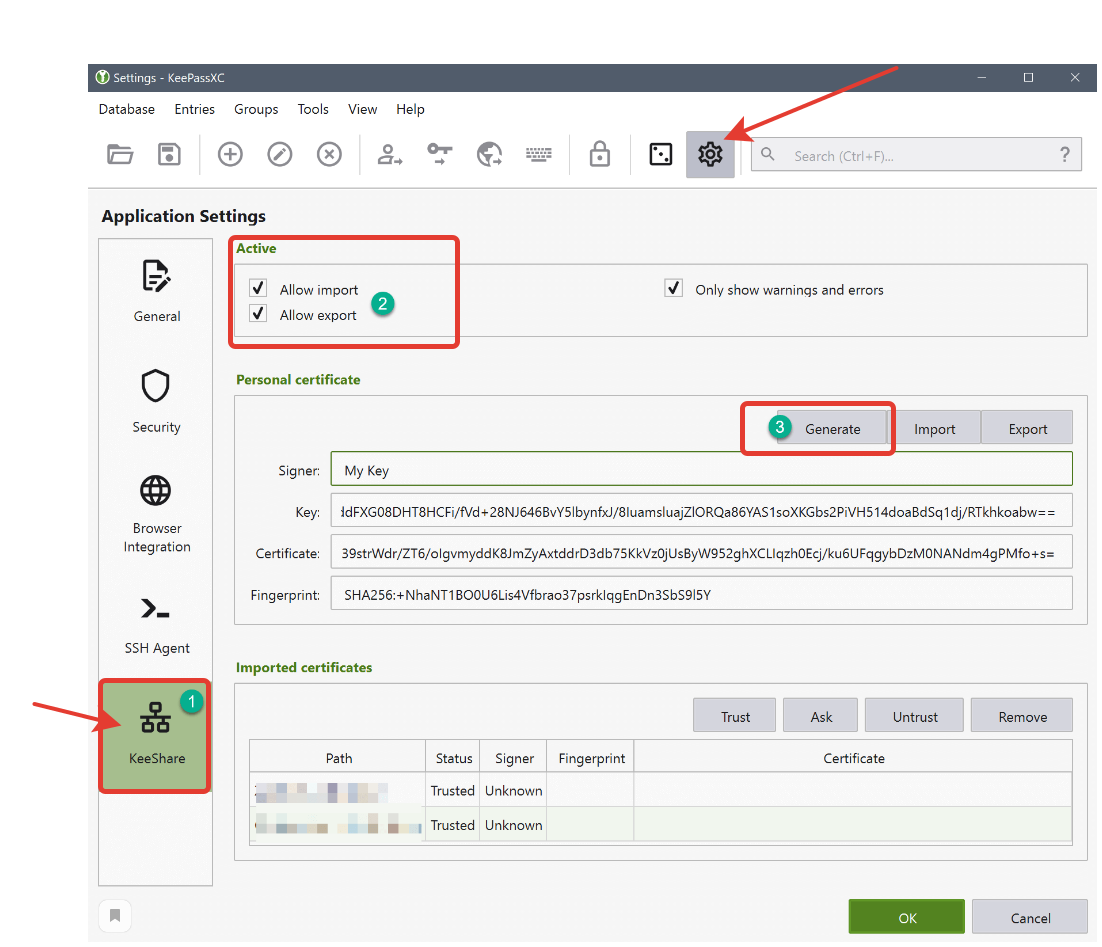Click the Ask button
Viewport: 1102px width, 947px height.
click(821, 716)
